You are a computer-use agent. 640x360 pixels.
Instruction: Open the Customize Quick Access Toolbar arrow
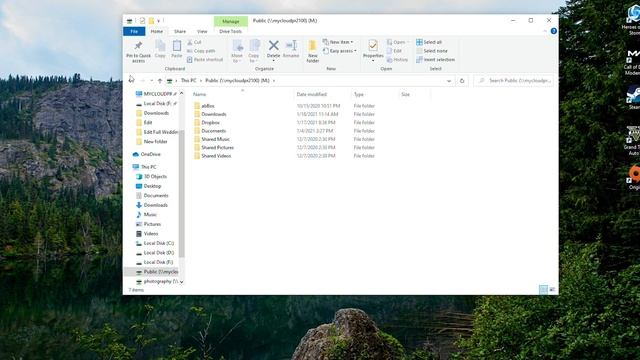coord(158,20)
